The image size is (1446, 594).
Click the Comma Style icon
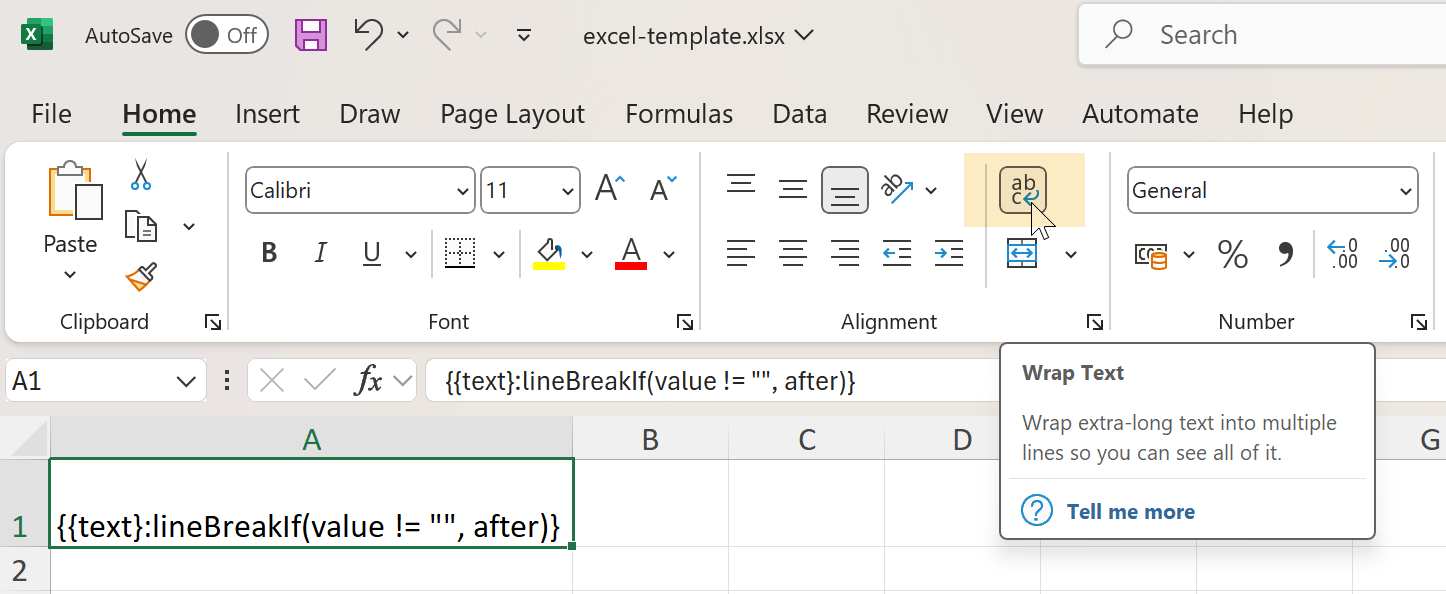point(1286,255)
